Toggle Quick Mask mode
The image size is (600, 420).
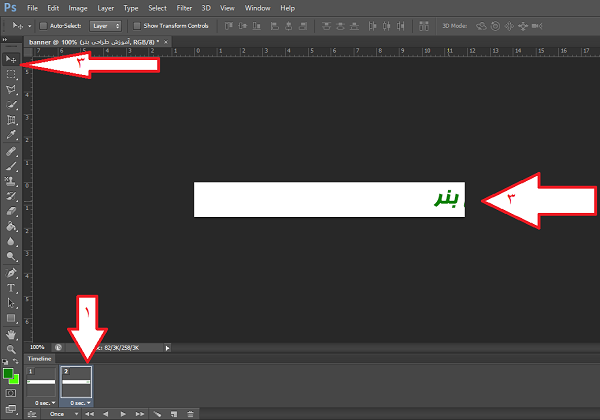point(11,393)
